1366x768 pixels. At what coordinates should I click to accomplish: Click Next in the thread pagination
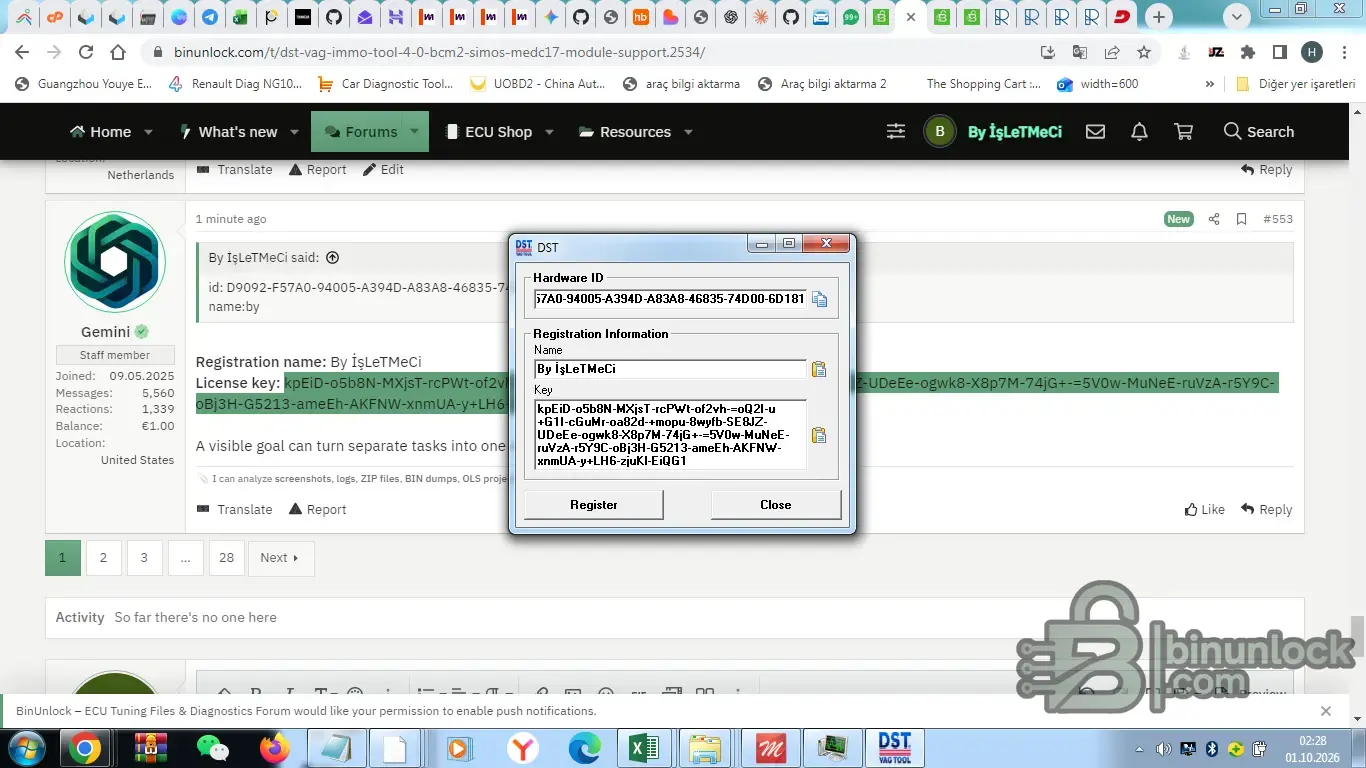[280, 558]
